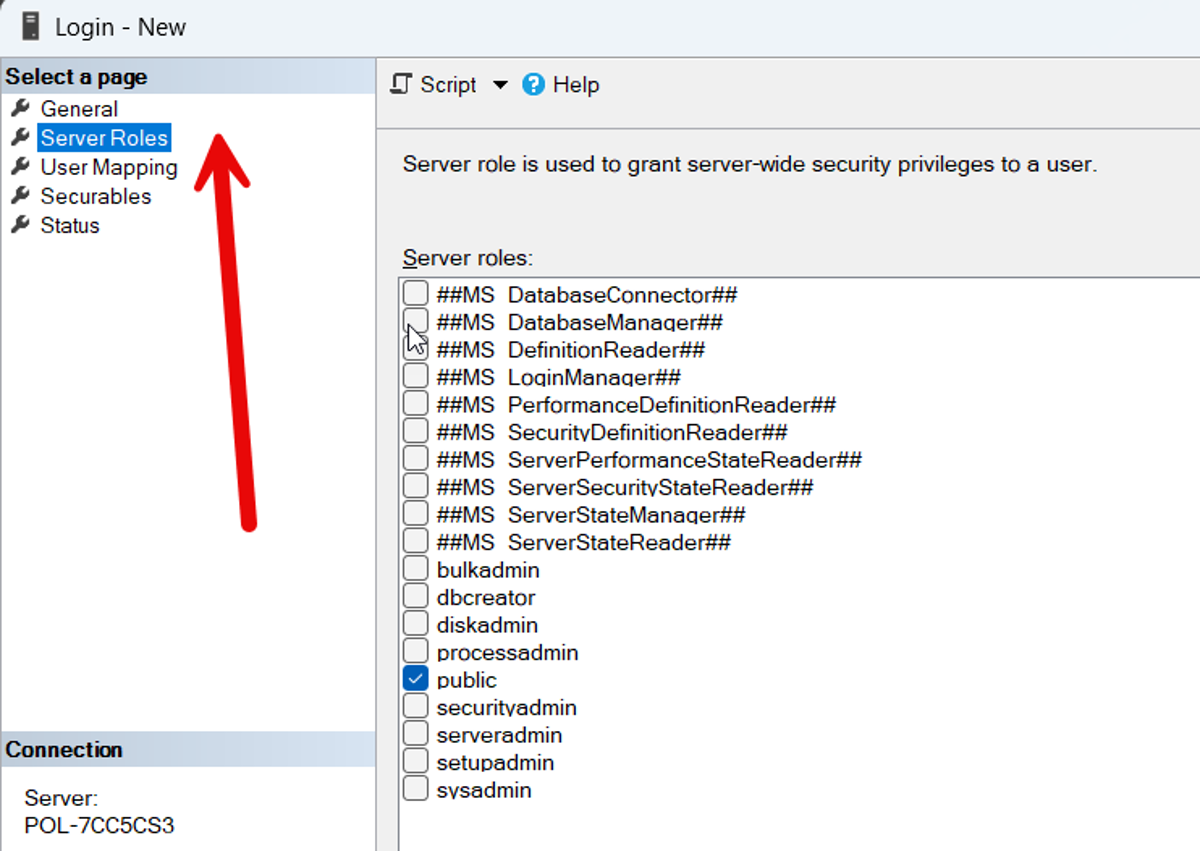This screenshot has width=1200, height=851.
Task: Click the wrench icon beside User Mapping
Action: pos(20,166)
